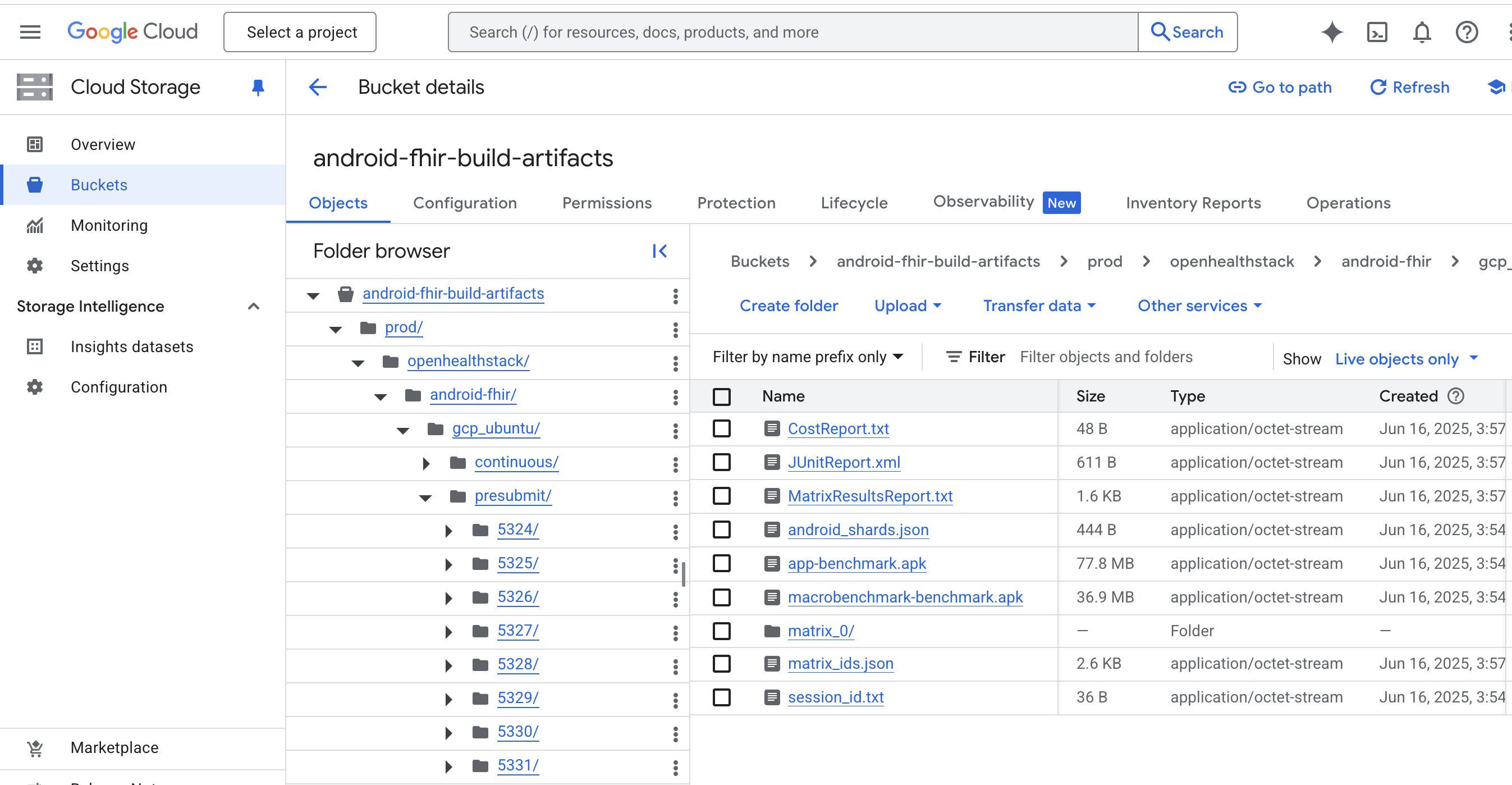Open more options for 5328/ folder
The image size is (1512, 785).
675,667
